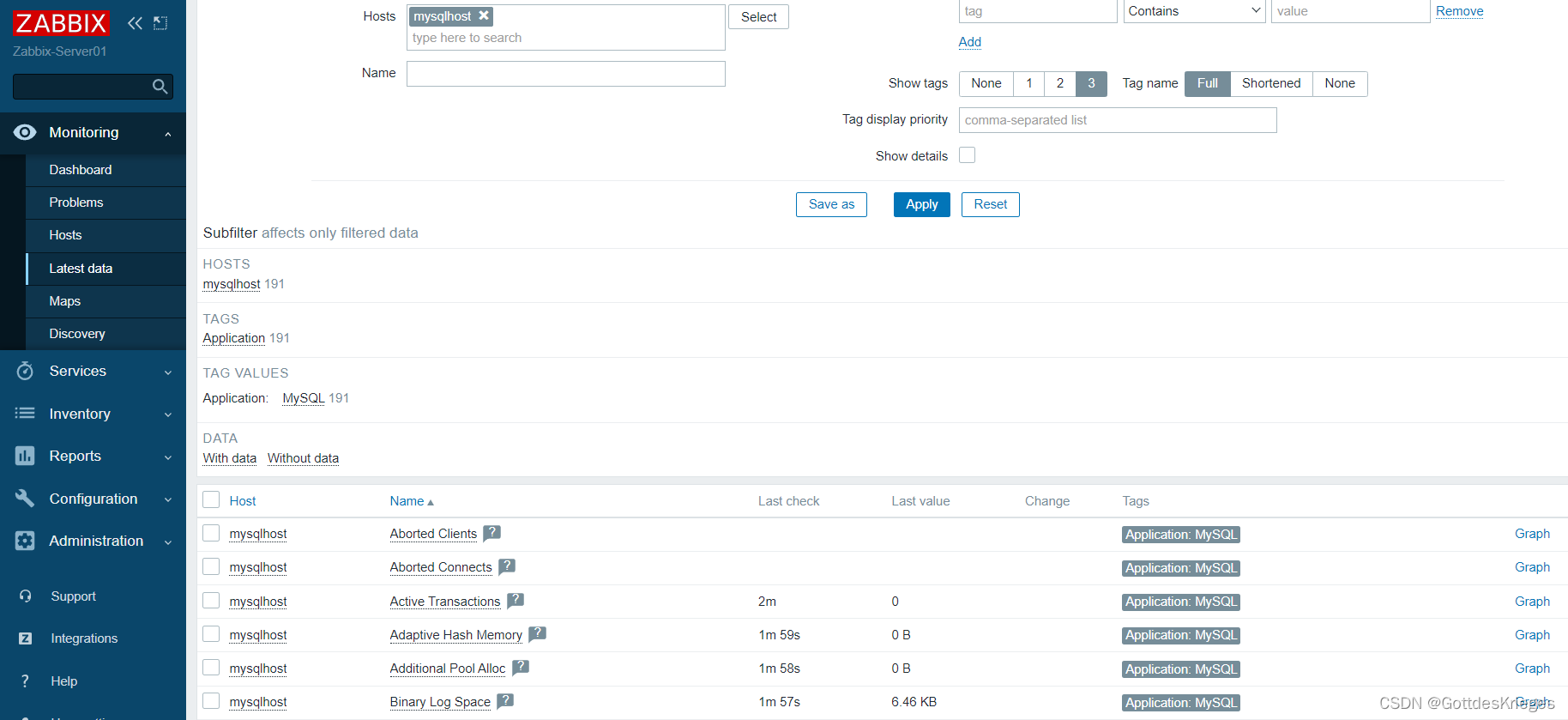Screen dimensions: 1568x720
Task: Open Graph for Aborted Clients
Action: point(1532,533)
